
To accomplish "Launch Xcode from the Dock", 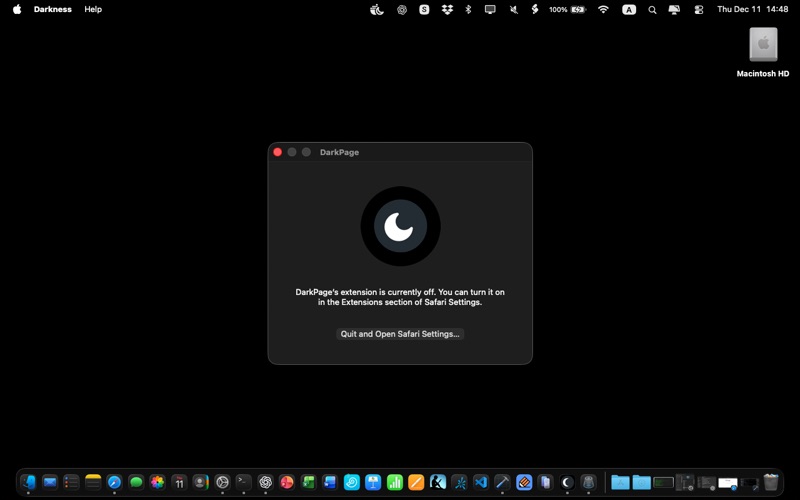I will pyautogui.click(x=502, y=482).
